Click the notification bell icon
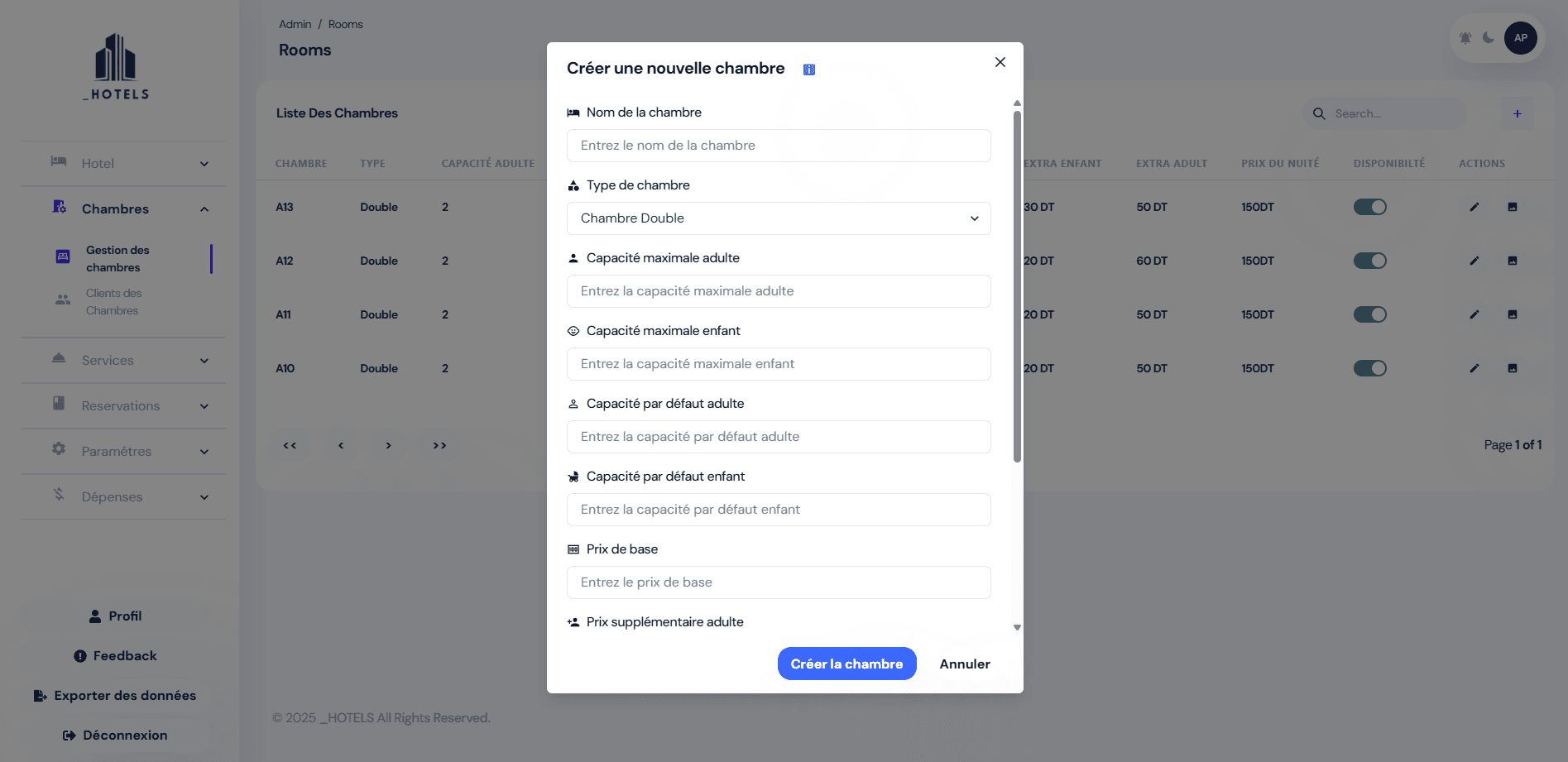This screenshot has width=1568, height=762. coord(1465,38)
